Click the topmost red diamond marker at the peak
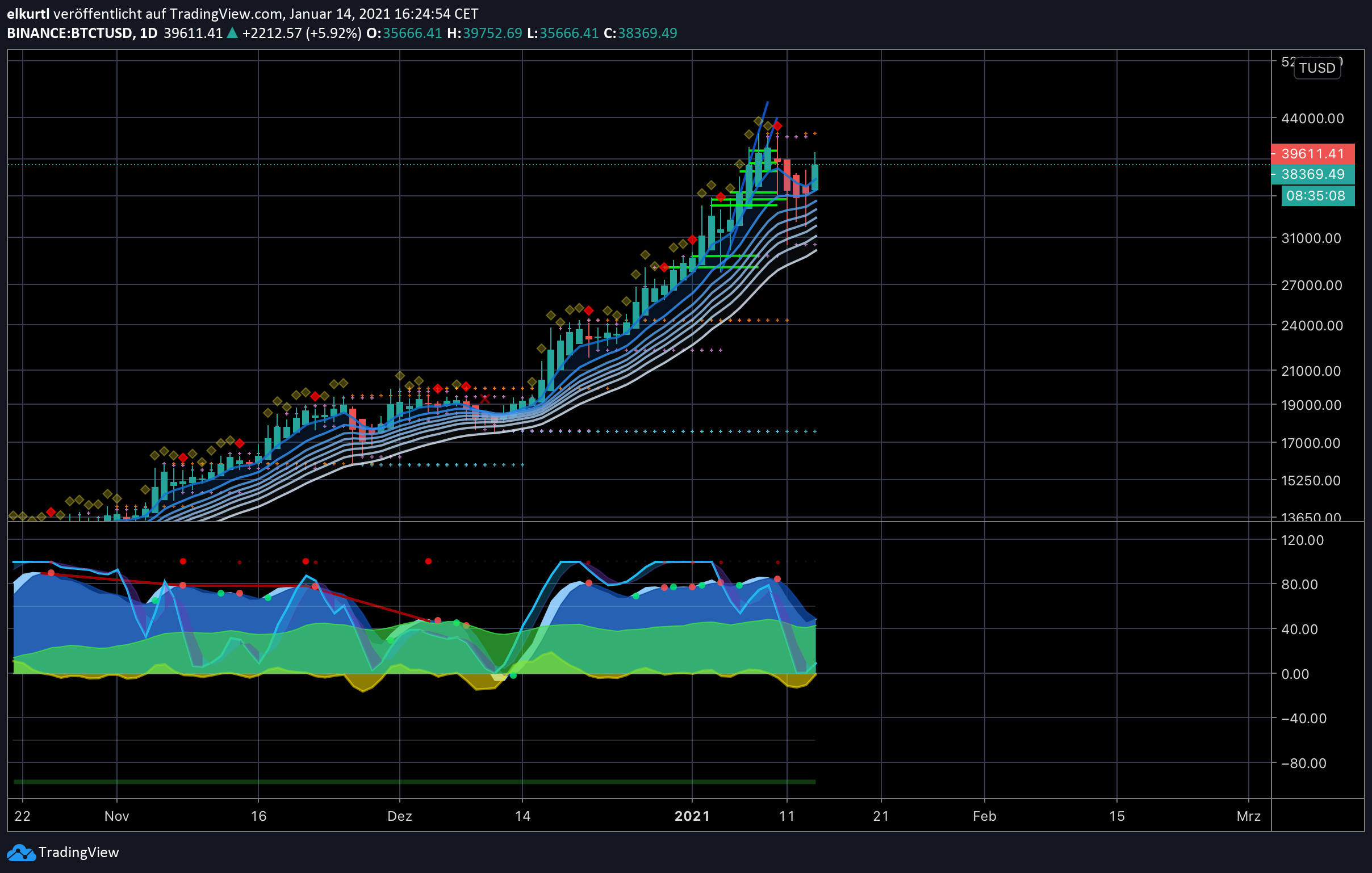 click(777, 125)
